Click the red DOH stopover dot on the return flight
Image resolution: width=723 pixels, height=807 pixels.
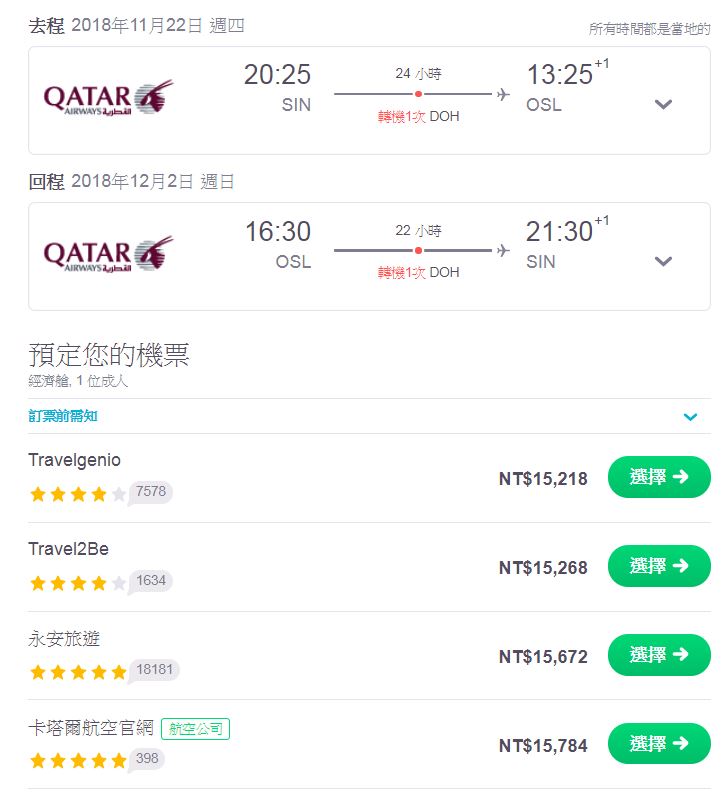click(x=418, y=251)
